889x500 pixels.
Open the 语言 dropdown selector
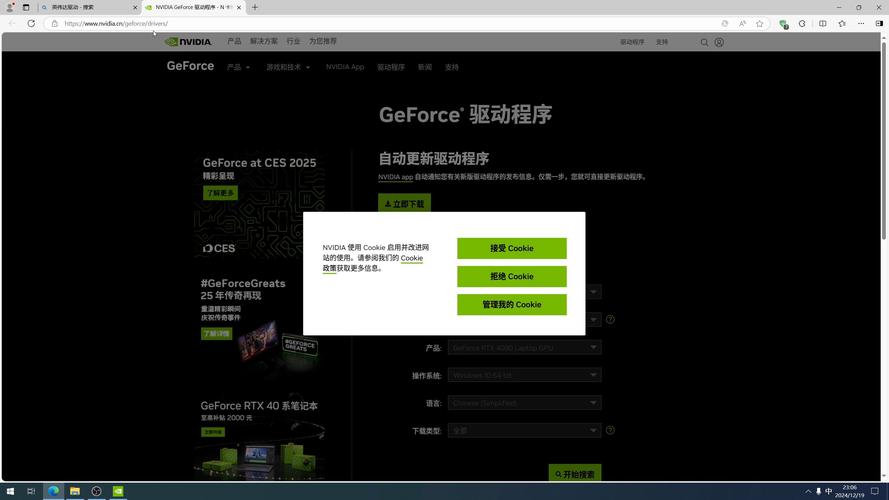coord(524,403)
